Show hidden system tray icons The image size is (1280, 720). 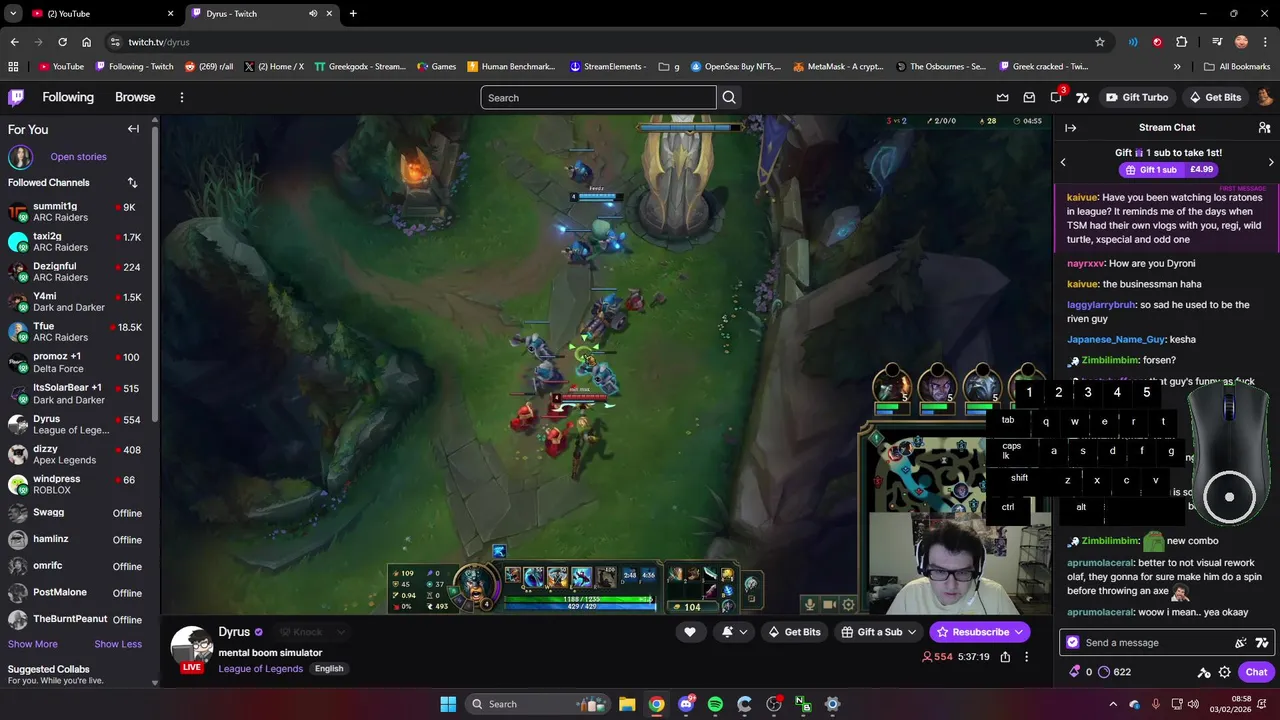click(x=1112, y=704)
